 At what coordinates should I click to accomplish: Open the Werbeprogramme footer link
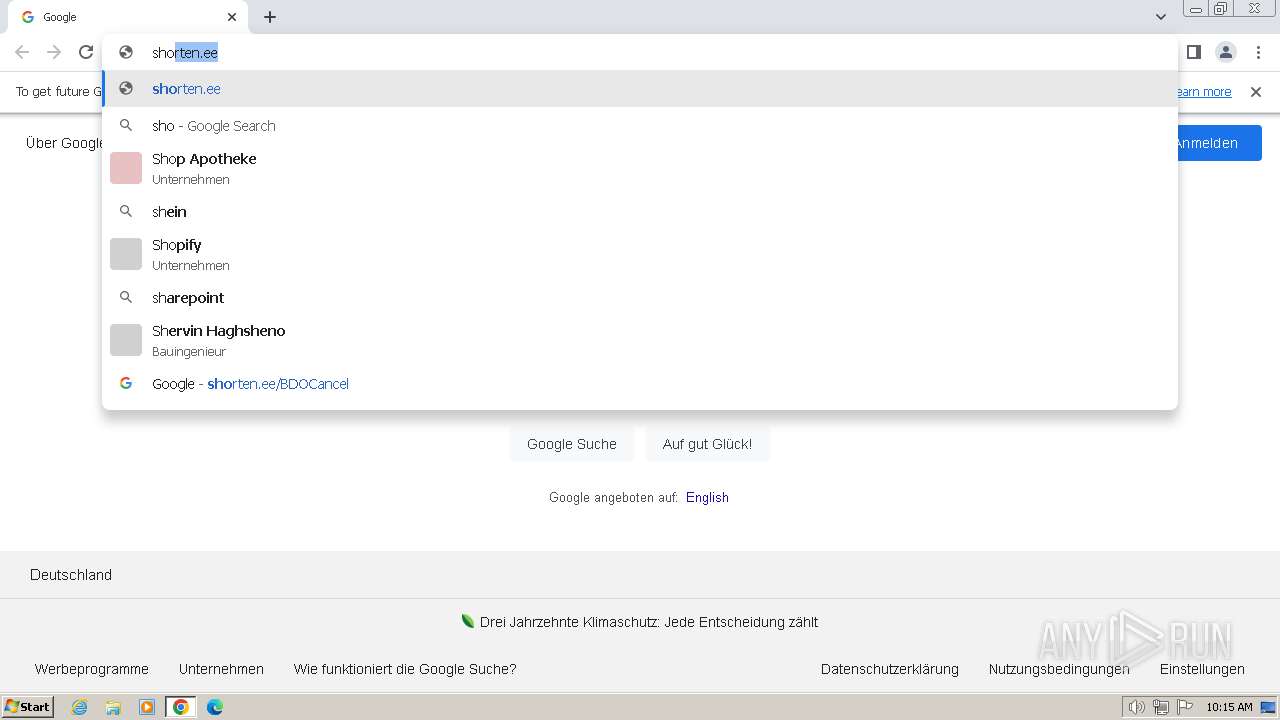click(x=92, y=669)
